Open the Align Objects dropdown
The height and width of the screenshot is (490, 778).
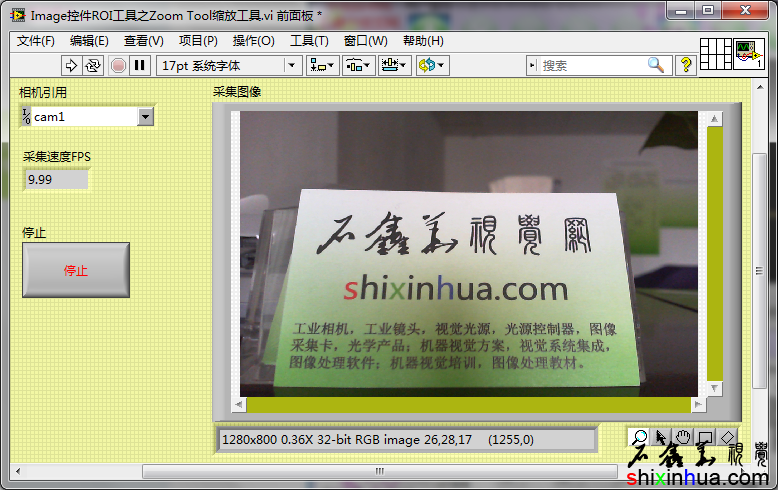322,65
